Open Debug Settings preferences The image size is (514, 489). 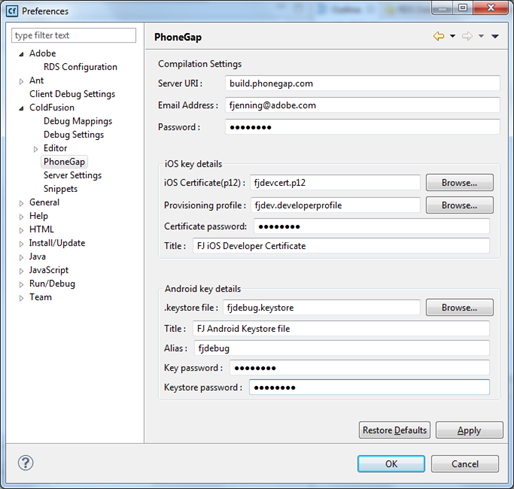(74, 135)
